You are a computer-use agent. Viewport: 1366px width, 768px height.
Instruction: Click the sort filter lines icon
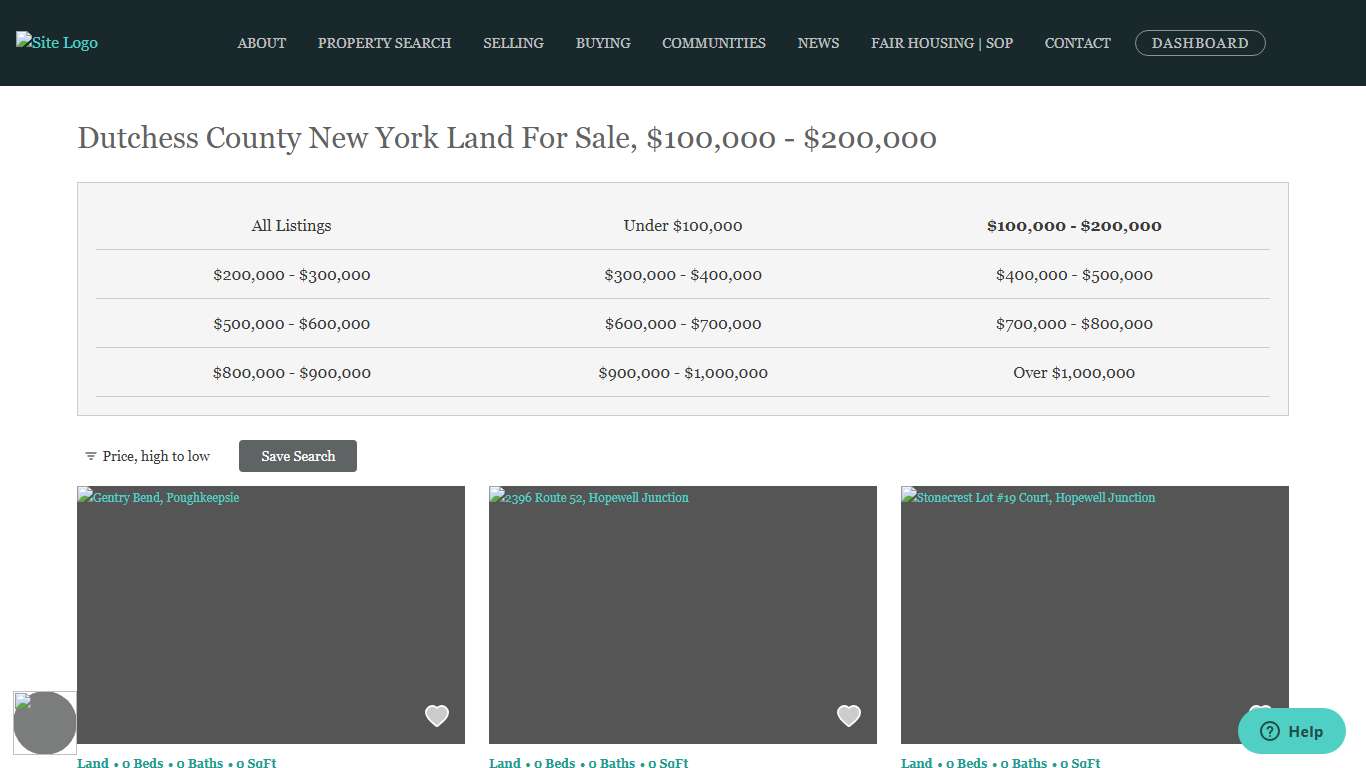(90, 456)
